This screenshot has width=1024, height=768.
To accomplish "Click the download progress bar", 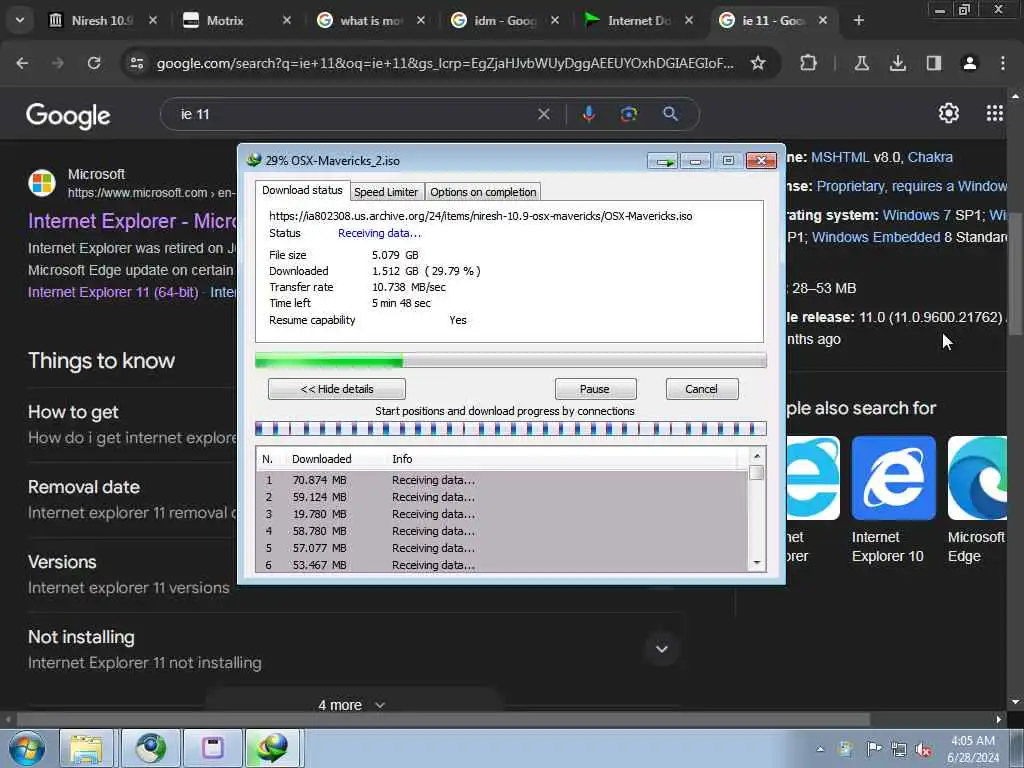I will [x=510, y=360].
